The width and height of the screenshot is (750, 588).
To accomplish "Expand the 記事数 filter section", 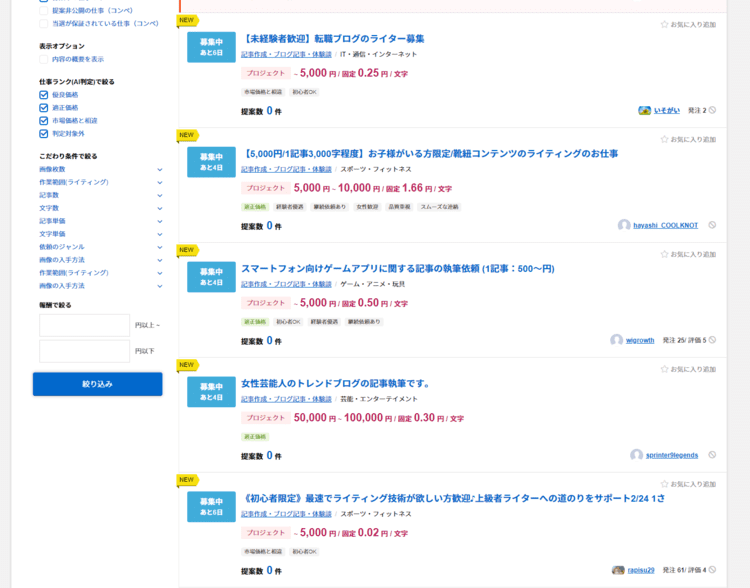I will pos(101,195).
